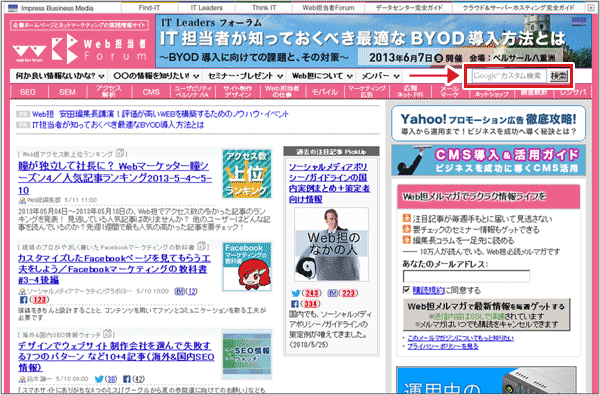The height and width of the screenshot is (395, 600).
Task: Select the SEO category
Action: click(28, 92)
